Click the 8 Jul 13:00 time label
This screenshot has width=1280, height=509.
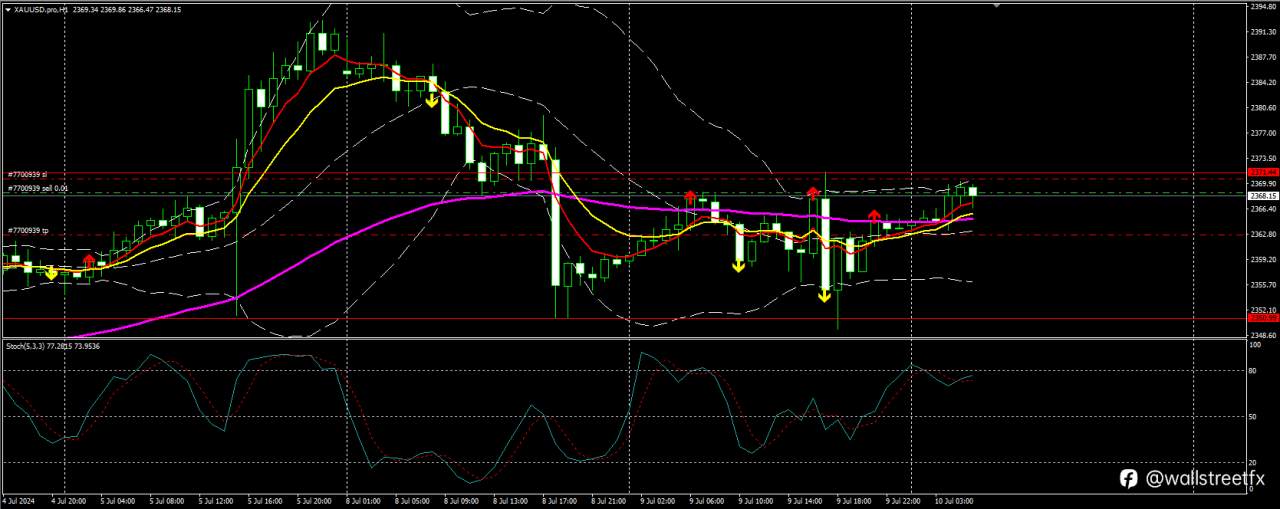(x=511, y=499)
